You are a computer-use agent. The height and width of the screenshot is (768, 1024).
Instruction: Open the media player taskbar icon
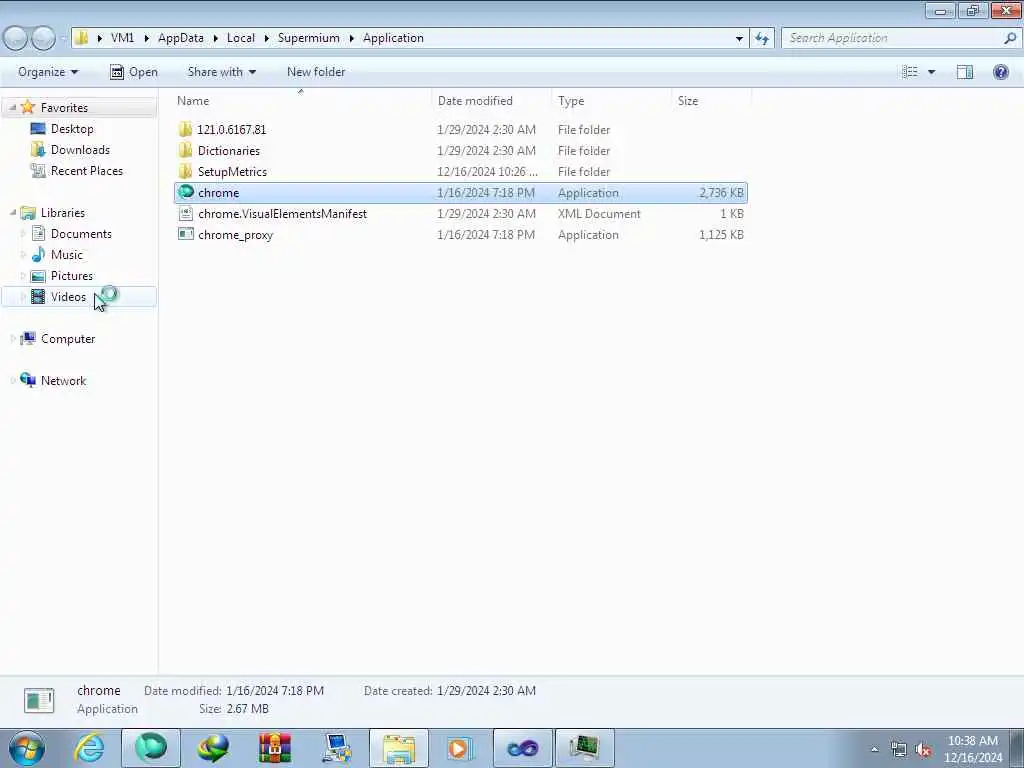click(460, 748)
